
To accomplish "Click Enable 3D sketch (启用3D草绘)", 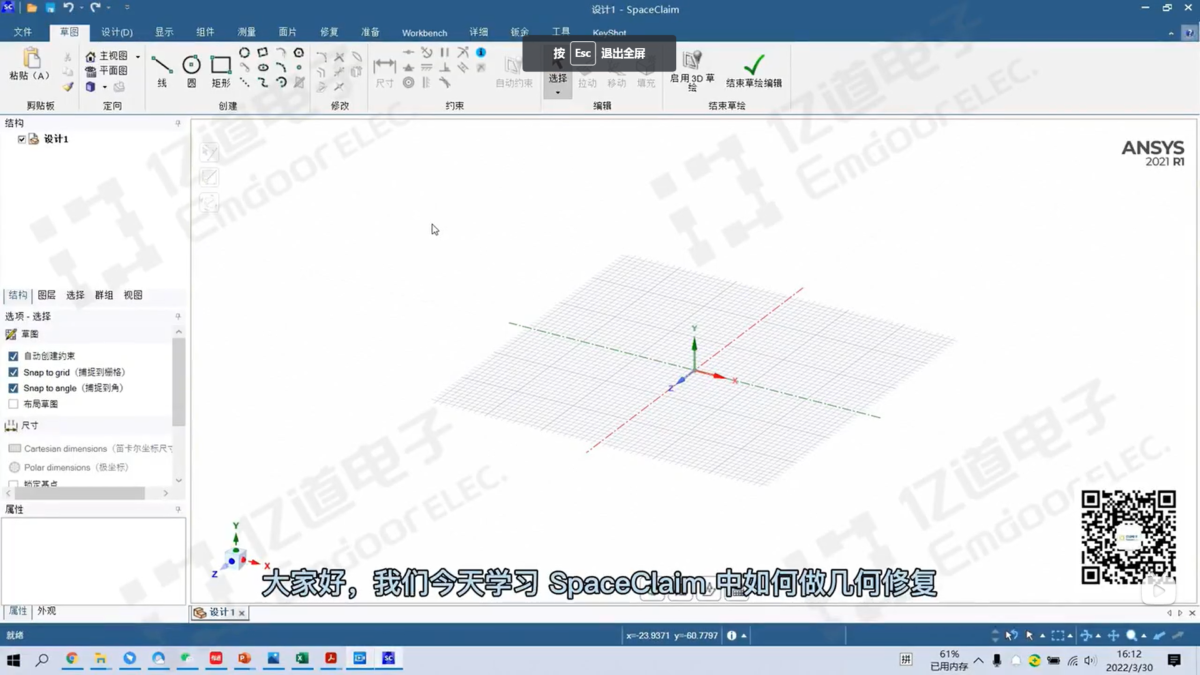I will (x=692, y=71).
